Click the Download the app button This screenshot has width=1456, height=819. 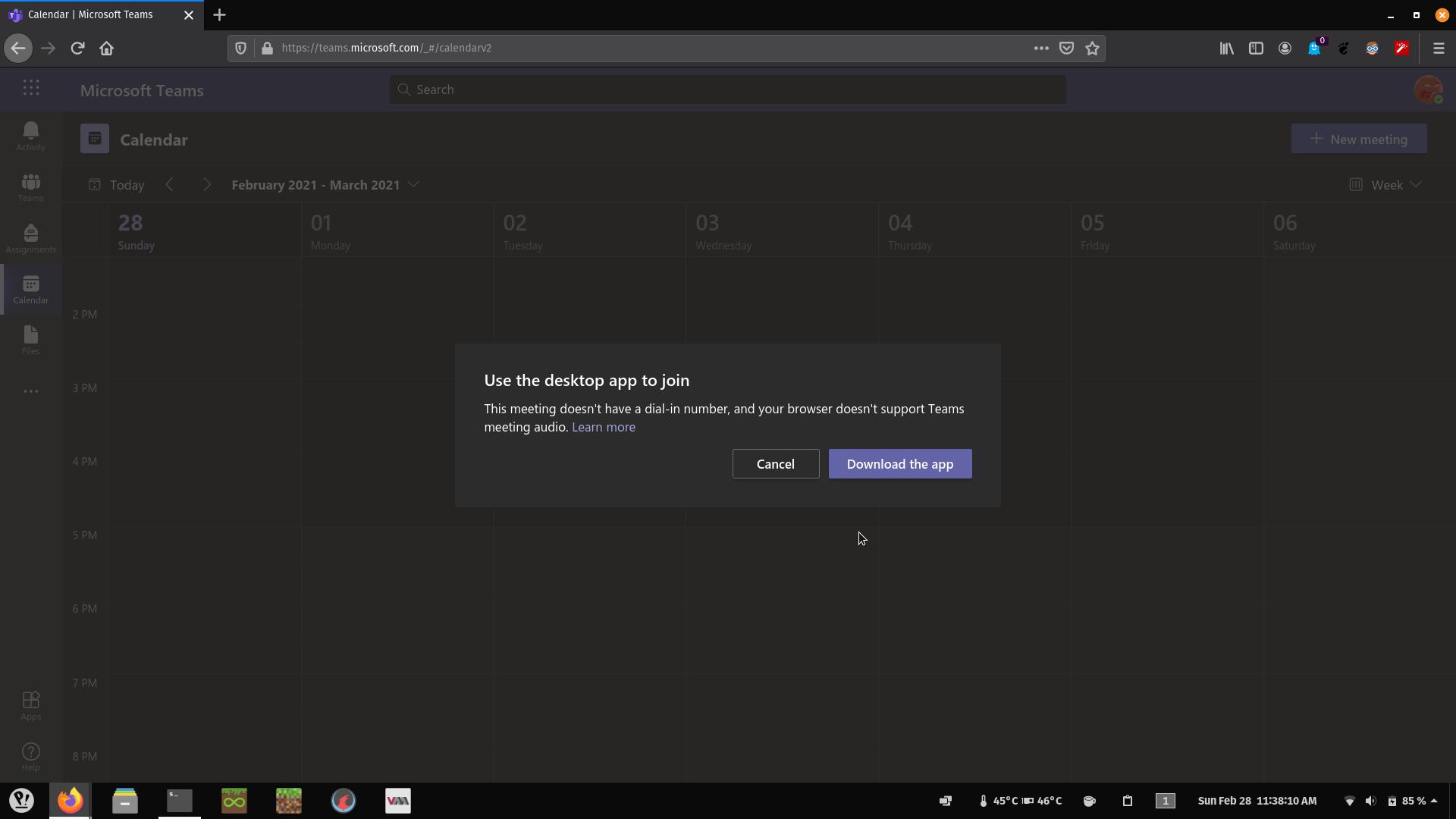tap(900, 463)
